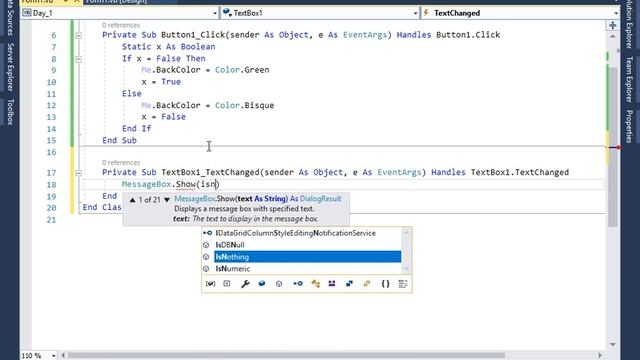This screenshot has width=640, height=360.
Task: Toggle the orange Classes filter icon
Action: [x=315, y=284]
